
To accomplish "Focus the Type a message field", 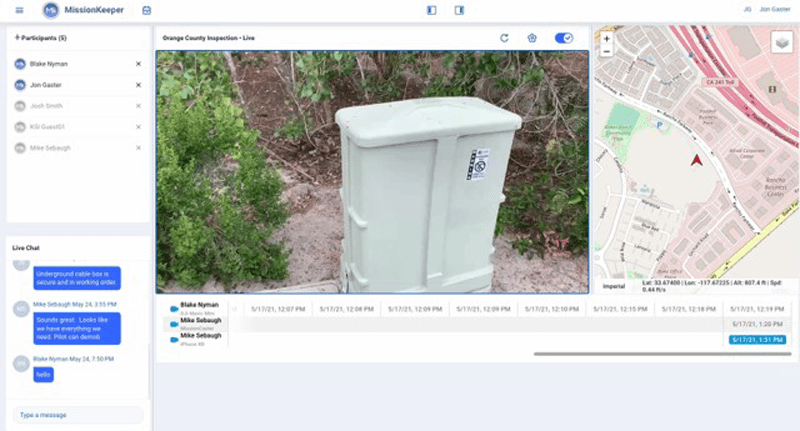I will [x=78, y=415].
